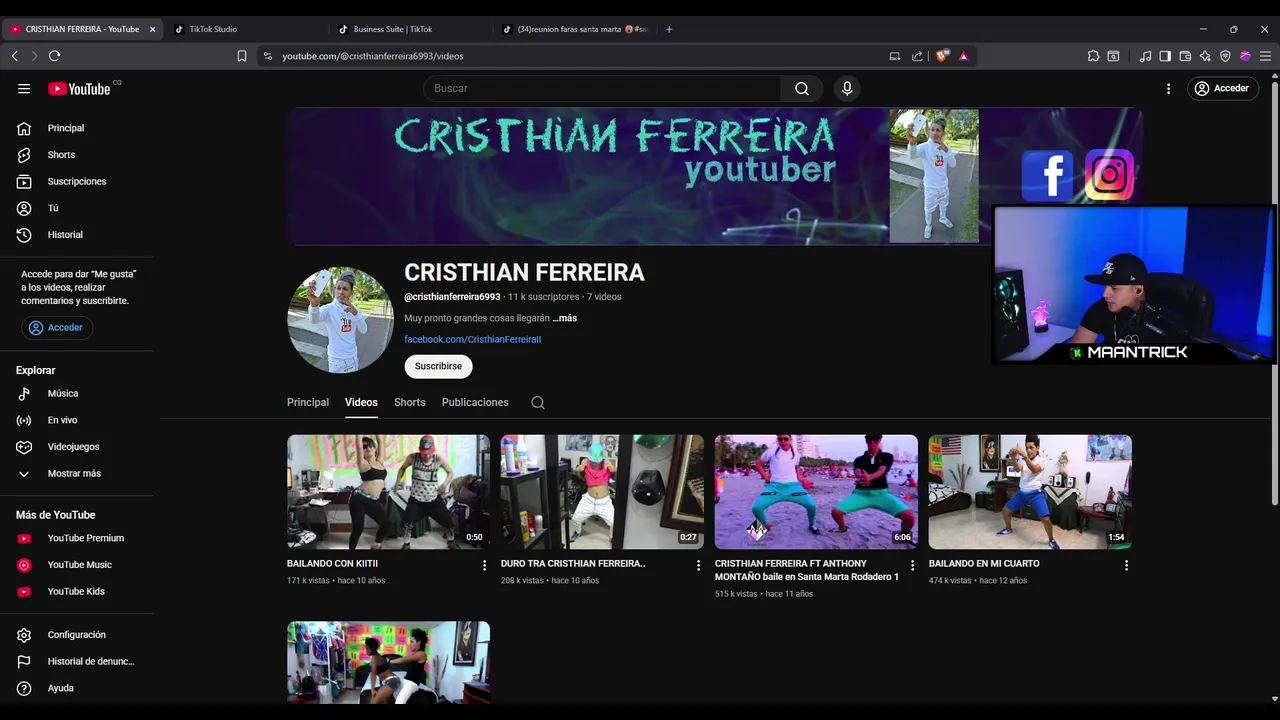Click the Facebook icon on the banner
Image resolution: width=1280 pixels, height=720 pixels.
click(1047, 176)
